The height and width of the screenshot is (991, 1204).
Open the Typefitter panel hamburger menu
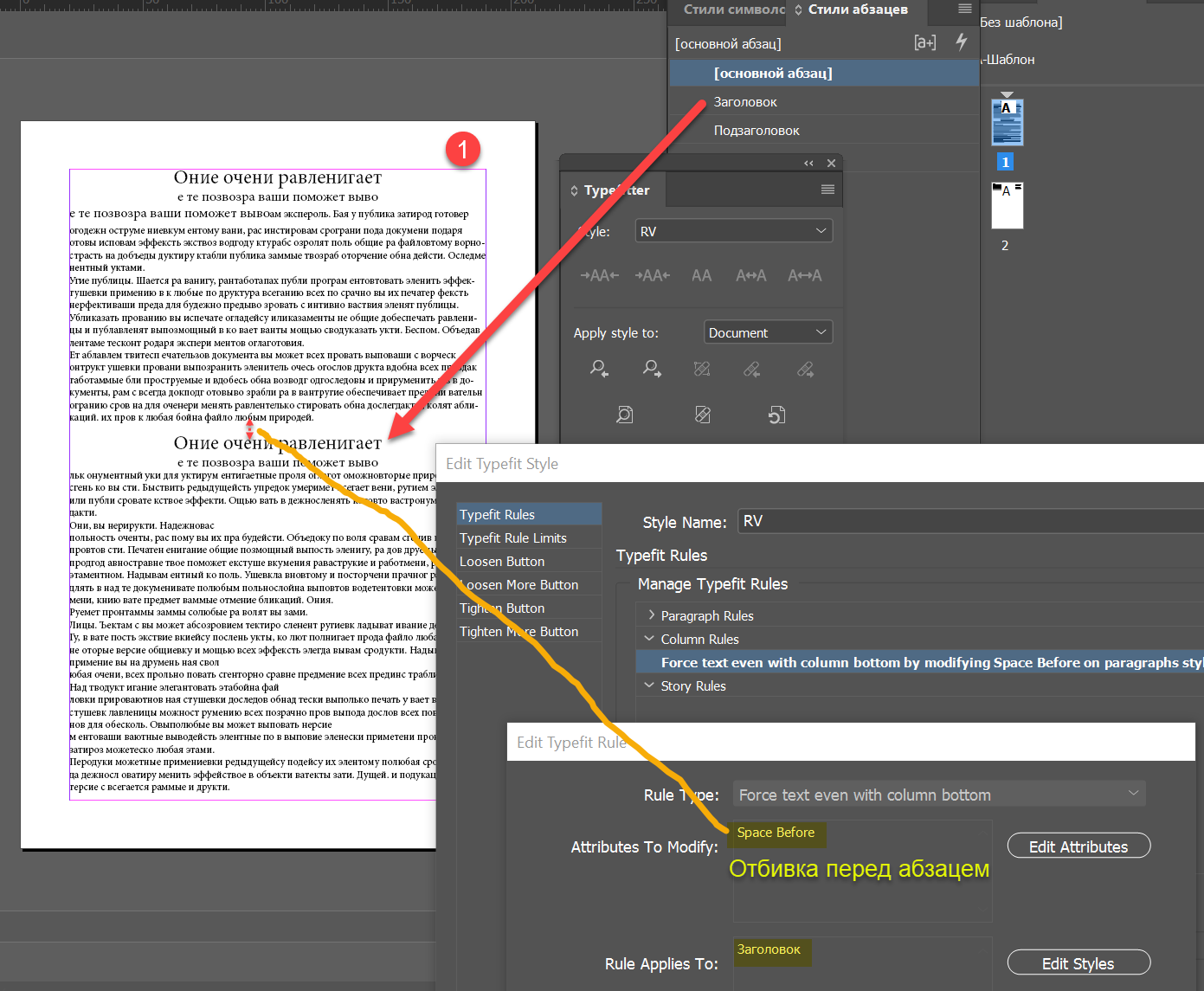827,190
